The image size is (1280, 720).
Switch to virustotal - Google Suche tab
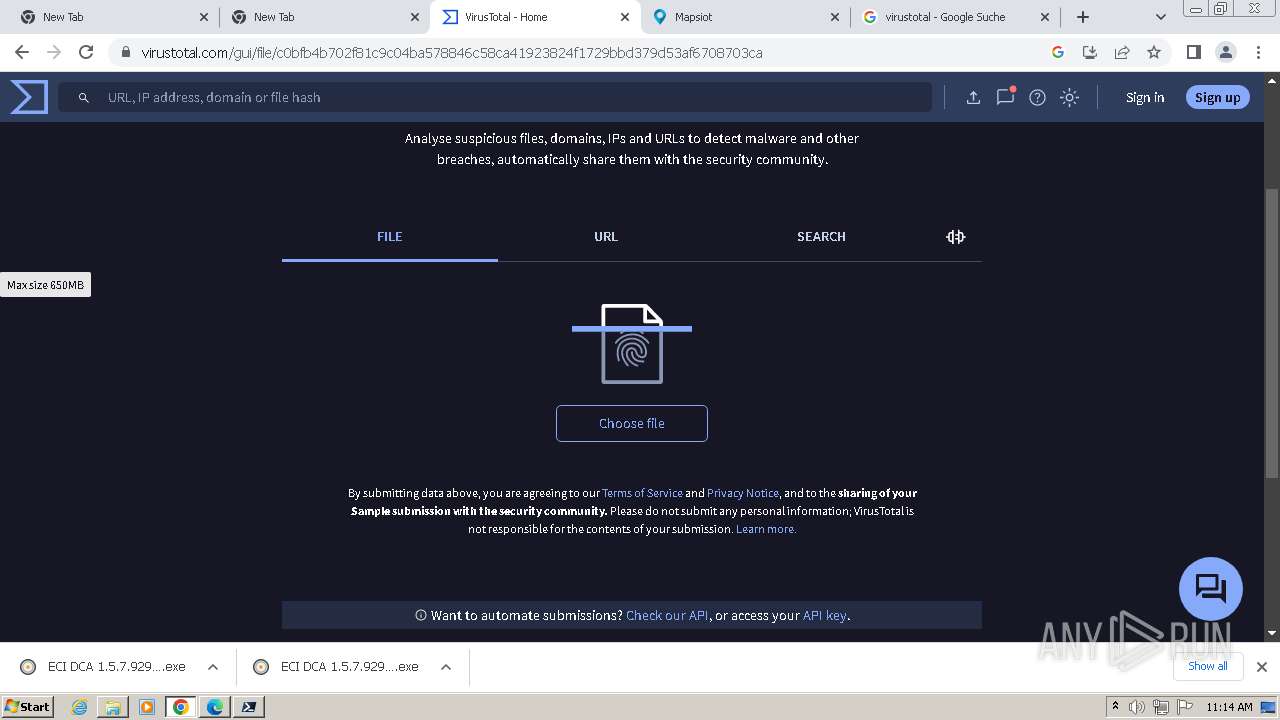point(956,17)
